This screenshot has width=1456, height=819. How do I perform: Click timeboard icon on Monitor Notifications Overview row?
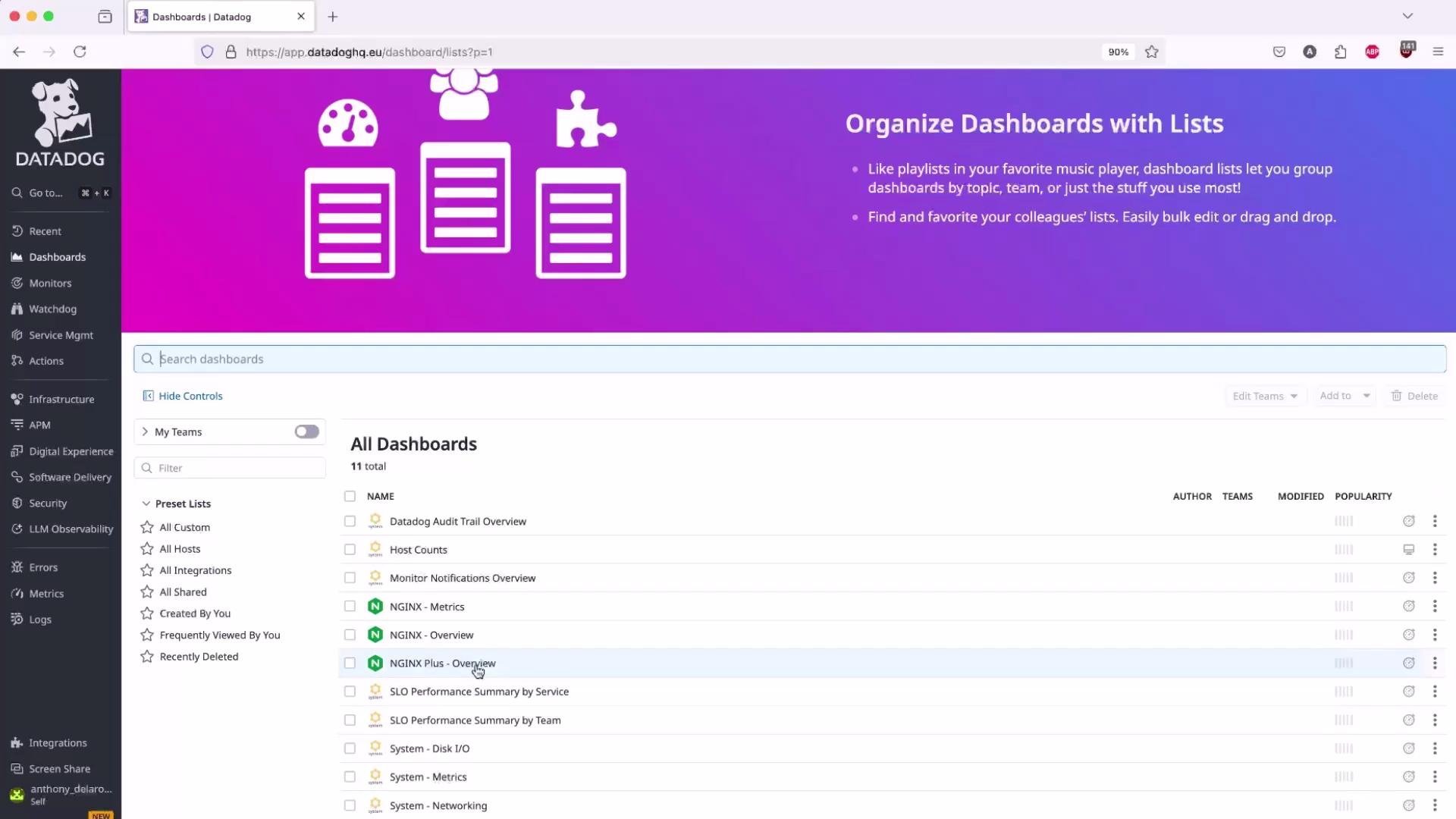point(1409,578)
